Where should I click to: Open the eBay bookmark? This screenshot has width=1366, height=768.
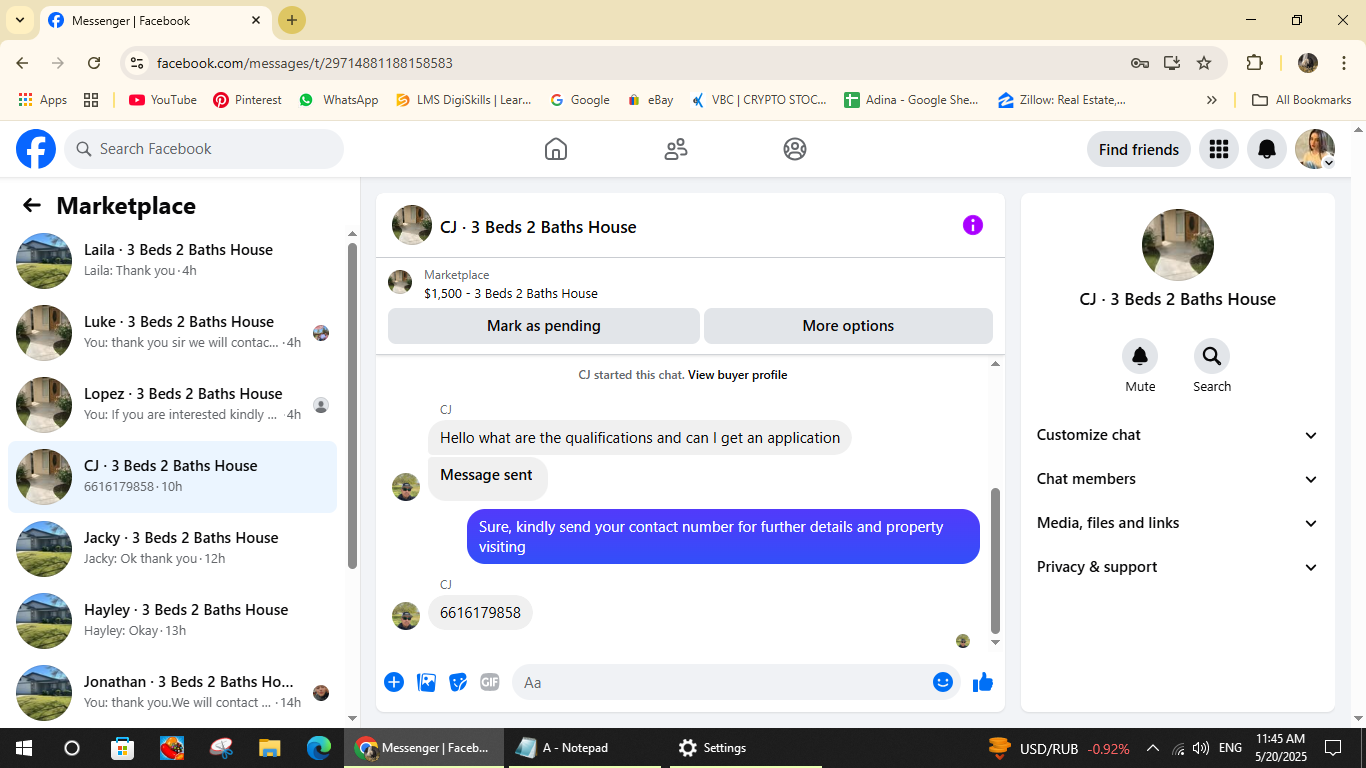pyautogui.click(x=649, y=100)
